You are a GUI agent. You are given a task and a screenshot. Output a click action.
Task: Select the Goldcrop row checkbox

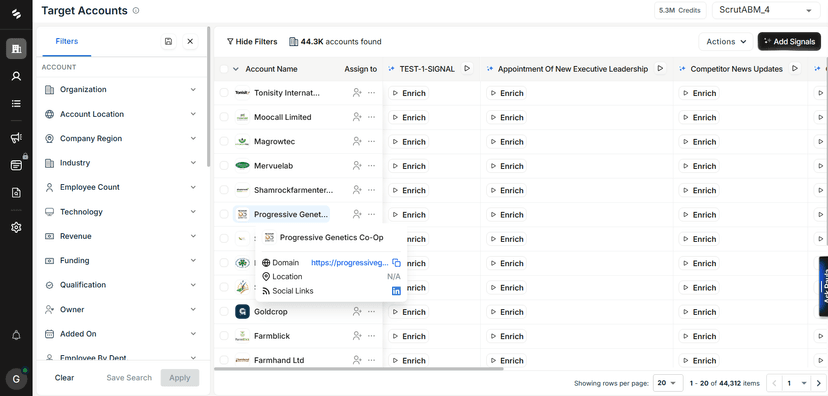click(224, 312)
